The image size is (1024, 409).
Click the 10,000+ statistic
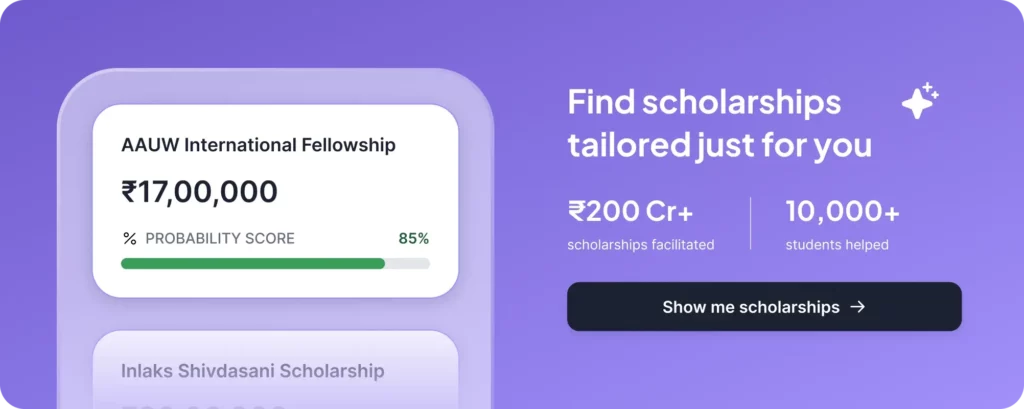pos(842,211)
